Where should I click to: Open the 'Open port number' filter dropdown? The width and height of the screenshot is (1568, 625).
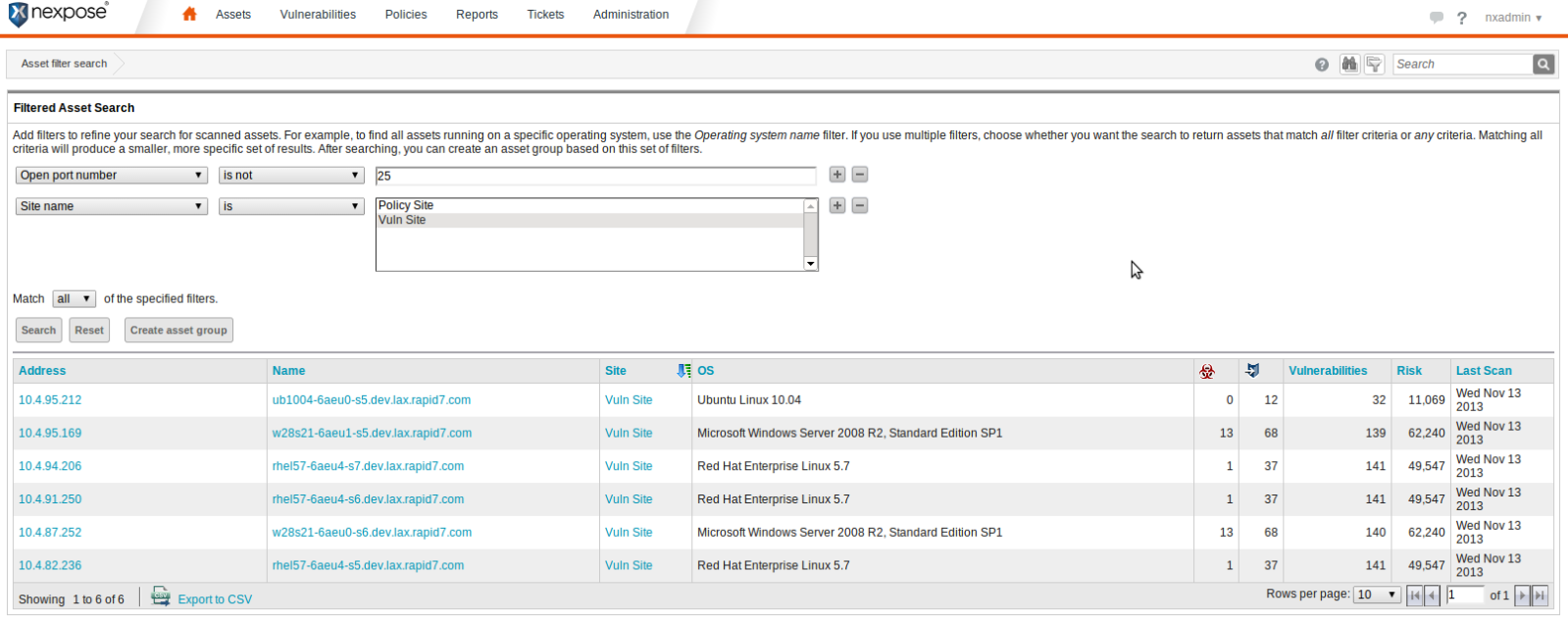click(x=111, y=176)
